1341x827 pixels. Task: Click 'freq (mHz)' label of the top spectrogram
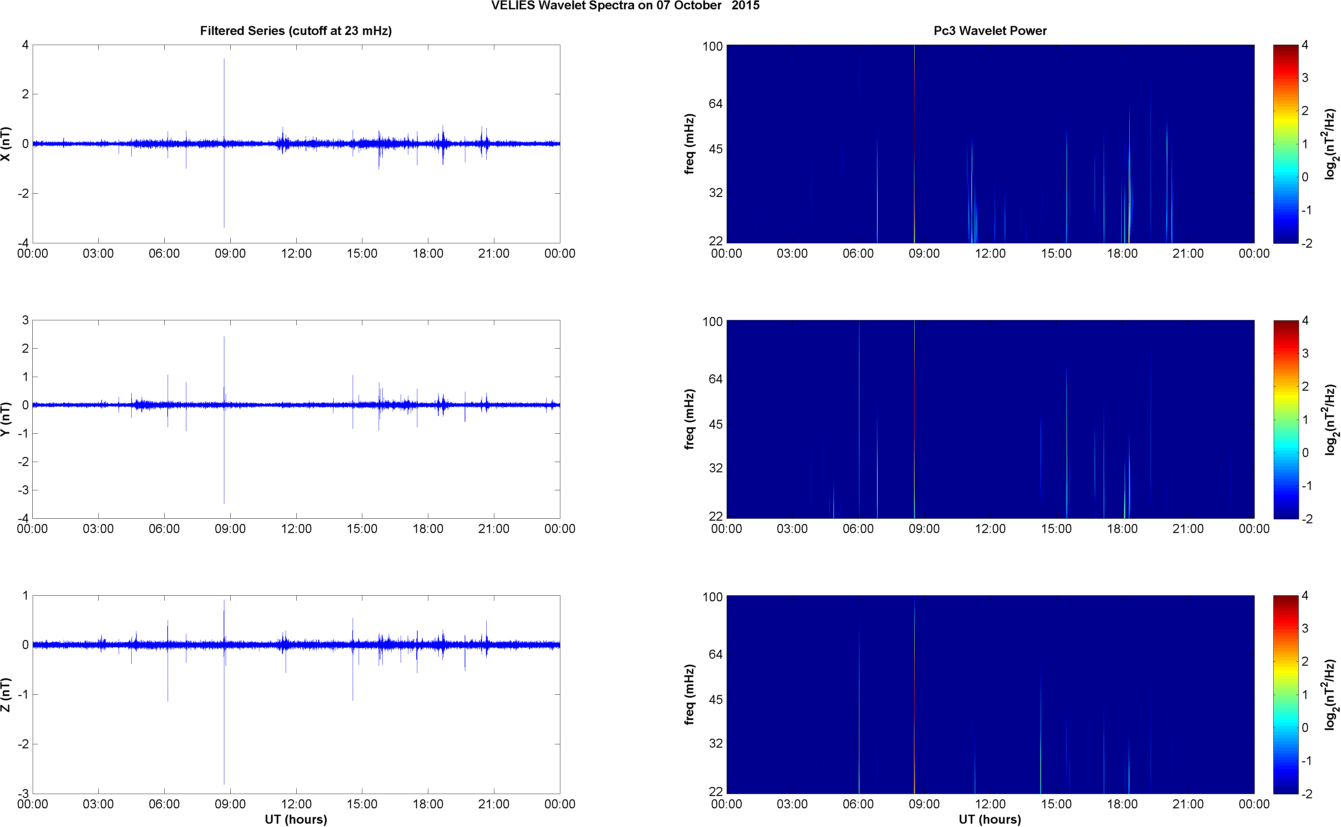pos(692,144)
